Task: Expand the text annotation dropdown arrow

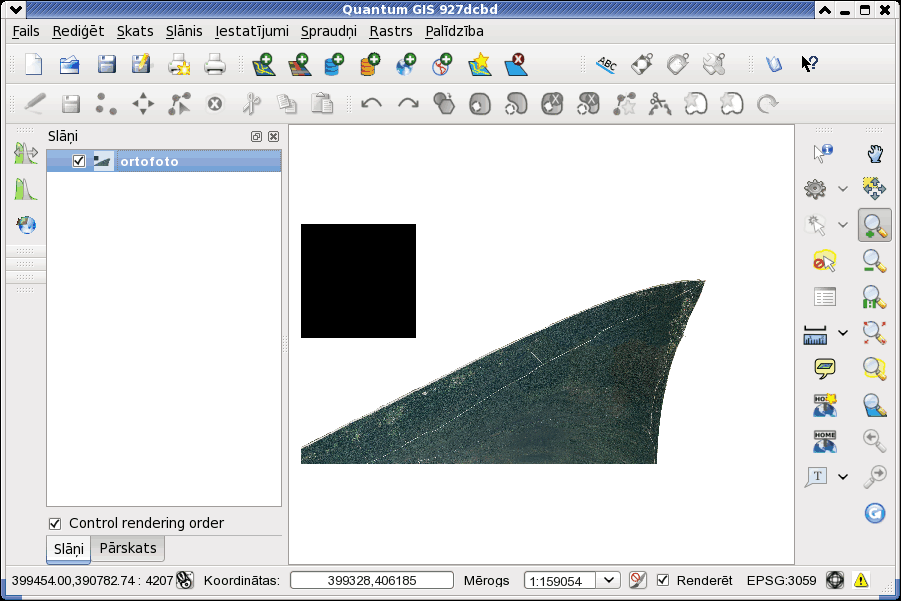Action: pos(843,476)
